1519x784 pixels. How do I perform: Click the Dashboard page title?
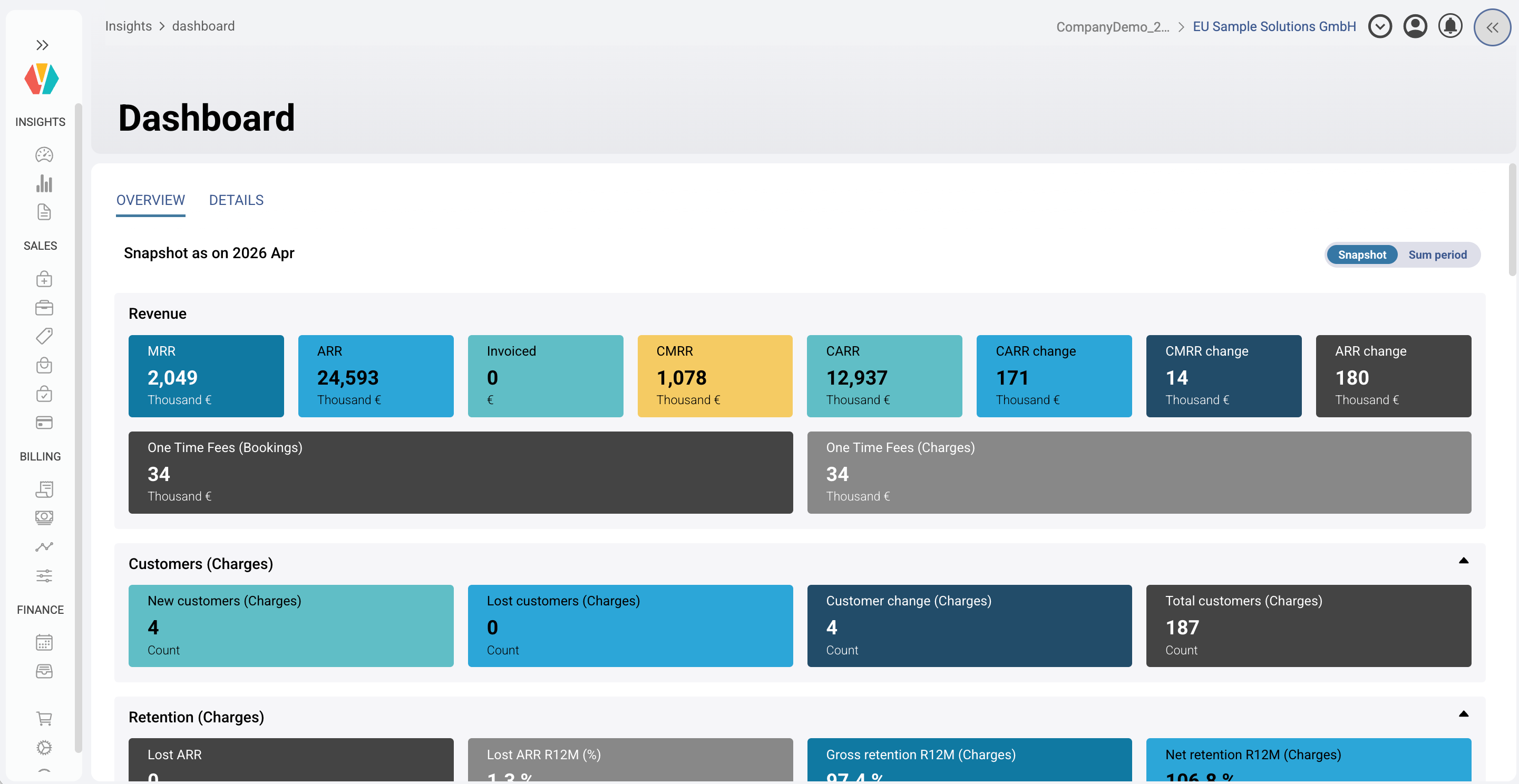point(207,118)
